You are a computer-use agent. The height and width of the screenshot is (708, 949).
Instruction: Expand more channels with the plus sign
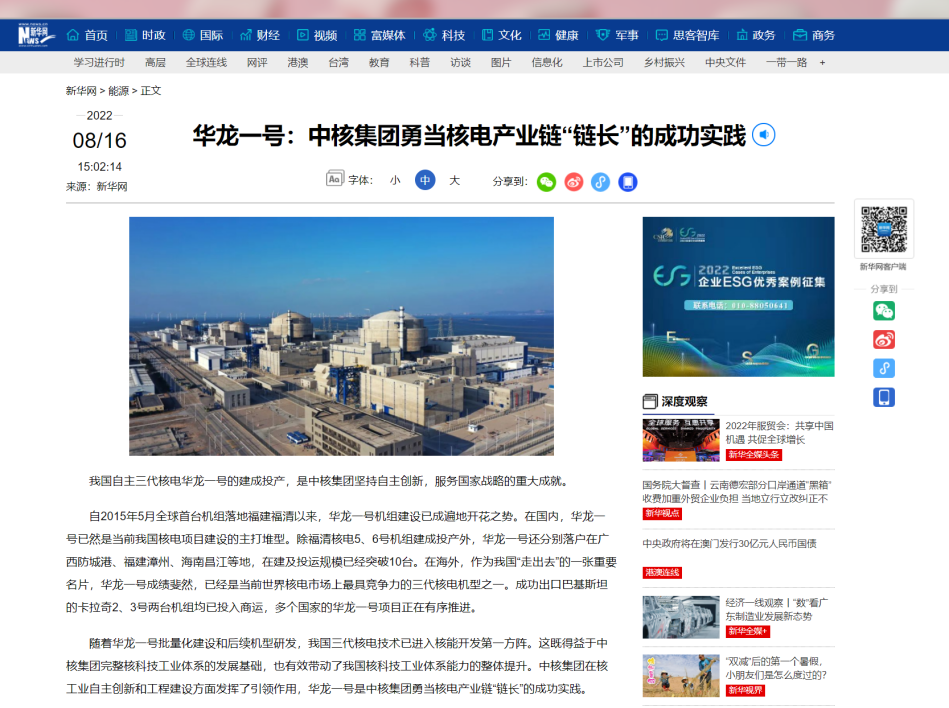[x=822, y=62]
